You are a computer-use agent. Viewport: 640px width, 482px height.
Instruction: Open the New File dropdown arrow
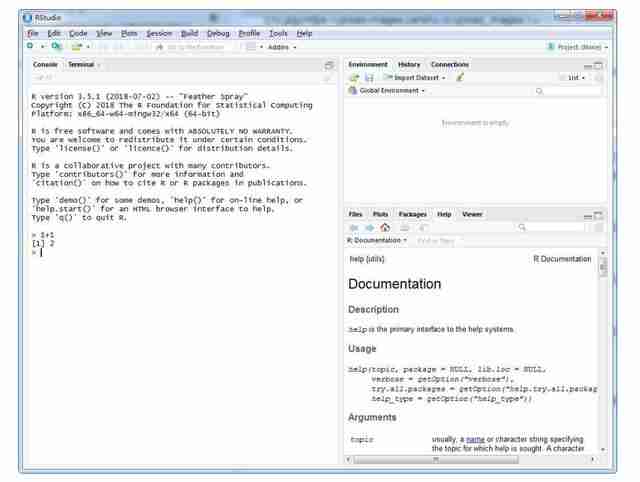click(x=42, y=47)
